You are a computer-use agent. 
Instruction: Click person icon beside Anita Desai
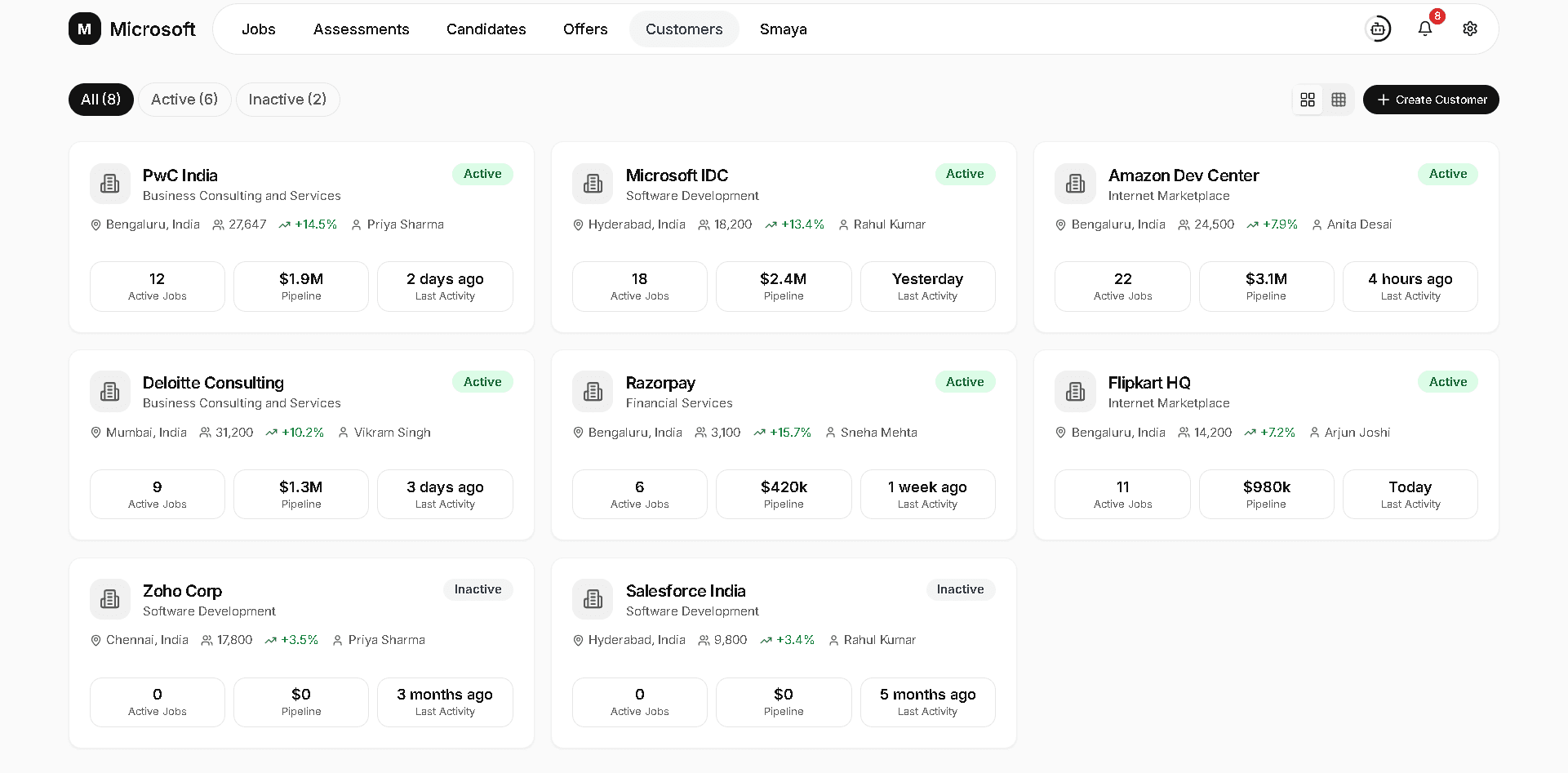tap(1317, 224)
